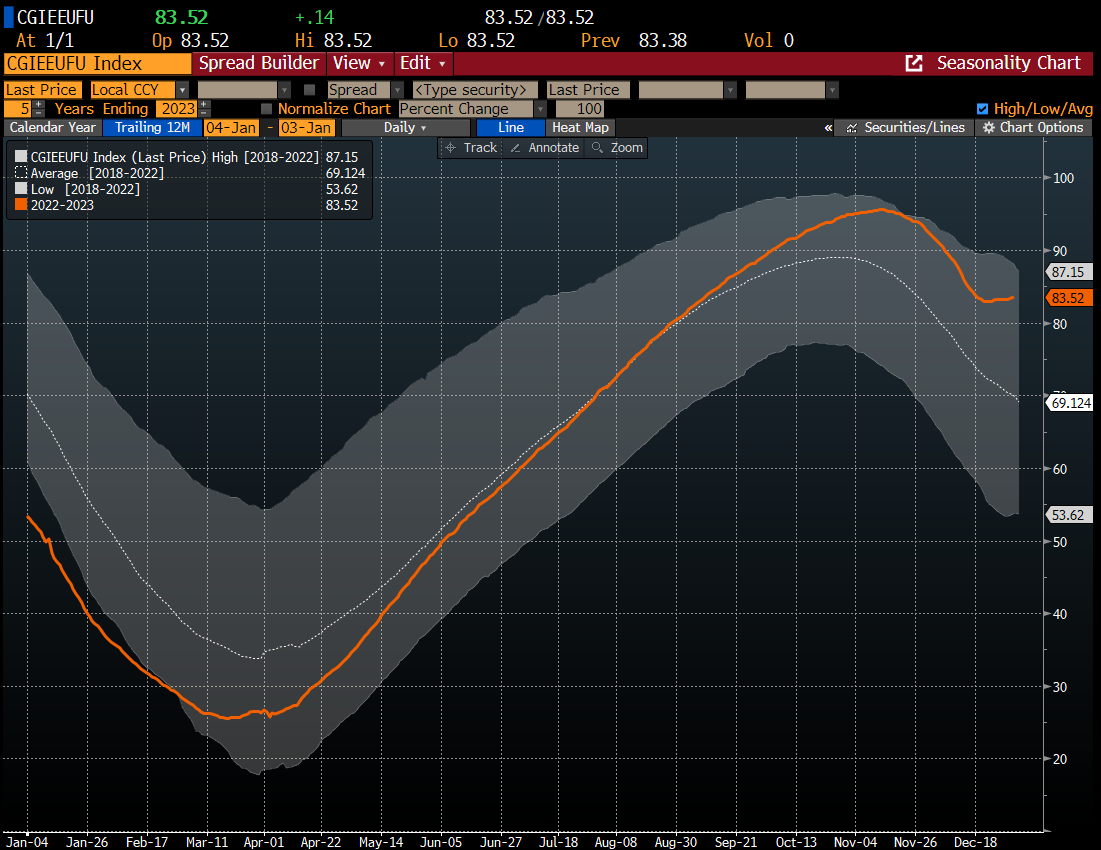Open the Local CCY dropdown

coord(139,90)
